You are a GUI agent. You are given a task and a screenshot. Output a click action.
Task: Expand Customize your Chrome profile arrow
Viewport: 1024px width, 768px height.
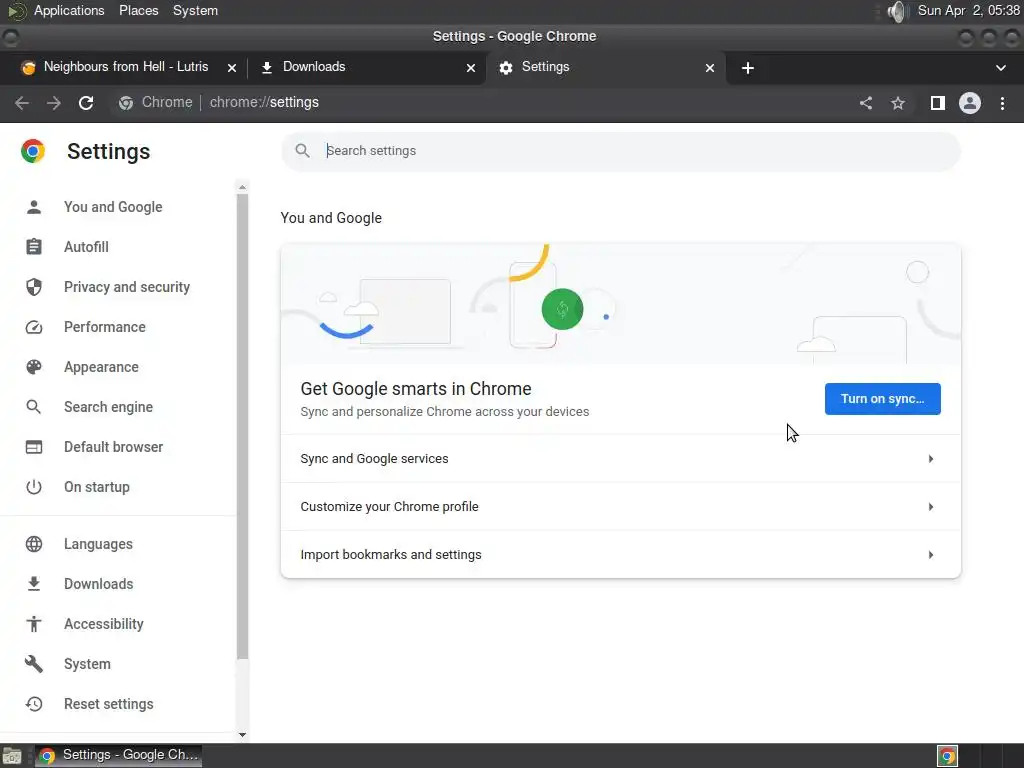[x=931, y=507]
